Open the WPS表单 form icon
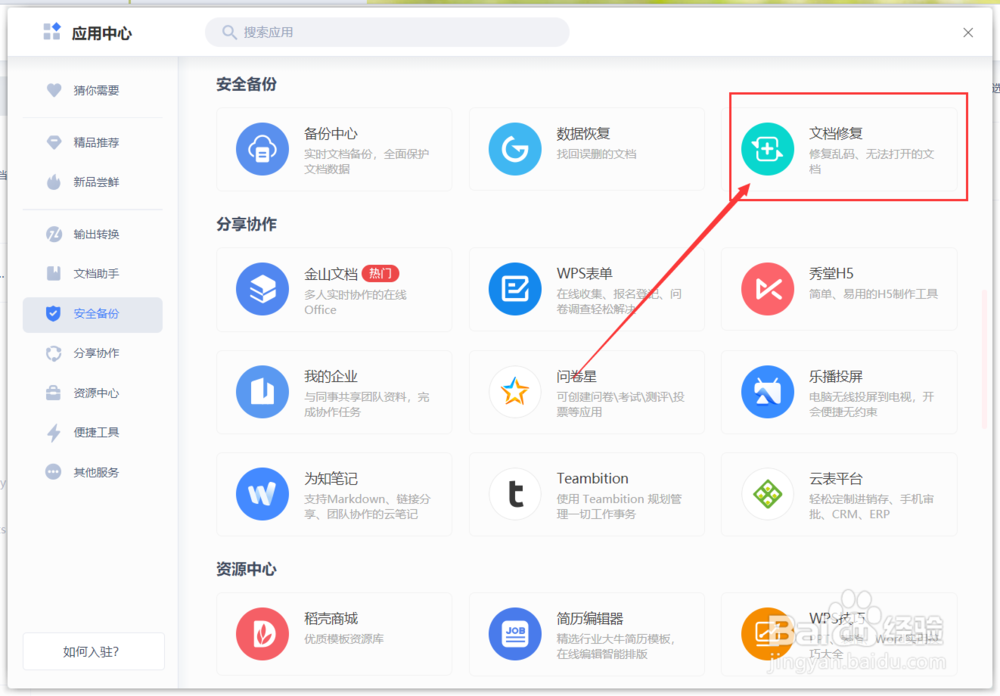 (x=515, y=289)
